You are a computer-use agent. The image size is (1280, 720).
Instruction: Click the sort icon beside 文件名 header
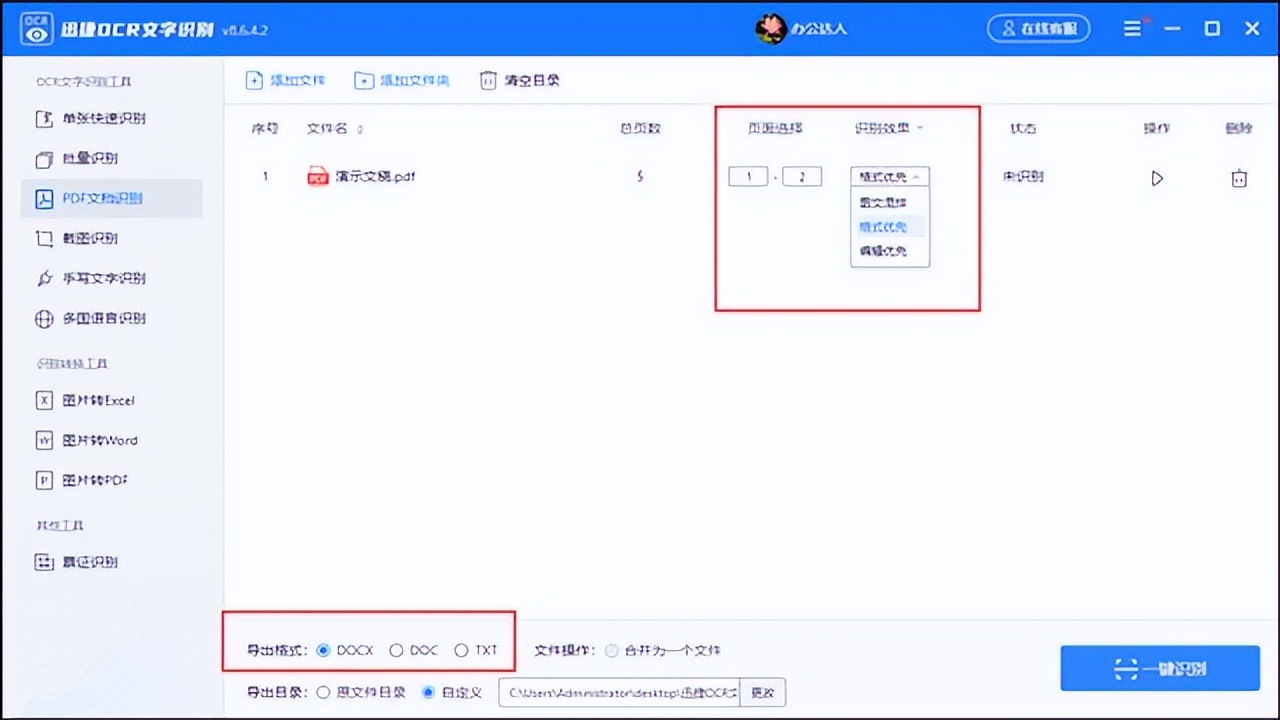coord(360,129)
